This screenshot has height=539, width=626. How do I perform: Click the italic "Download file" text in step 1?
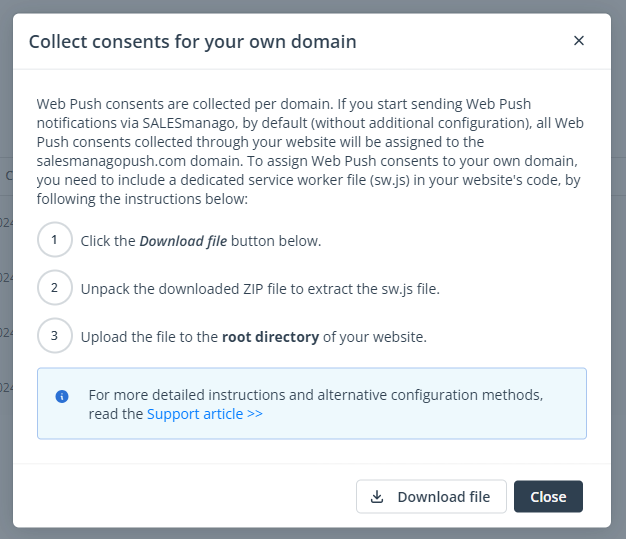click(183, 241)
